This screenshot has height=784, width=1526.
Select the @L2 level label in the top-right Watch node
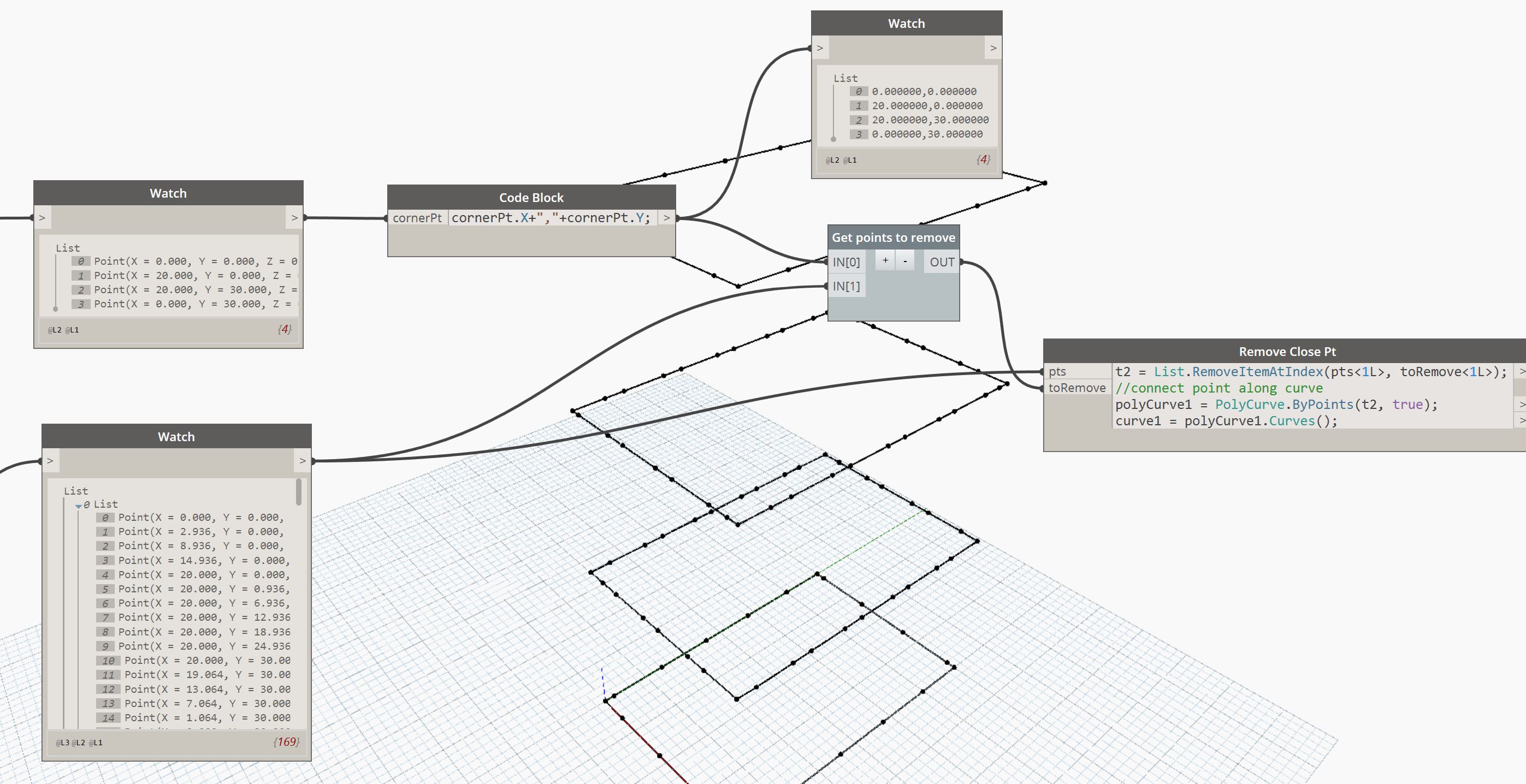[x=832, y=160]
